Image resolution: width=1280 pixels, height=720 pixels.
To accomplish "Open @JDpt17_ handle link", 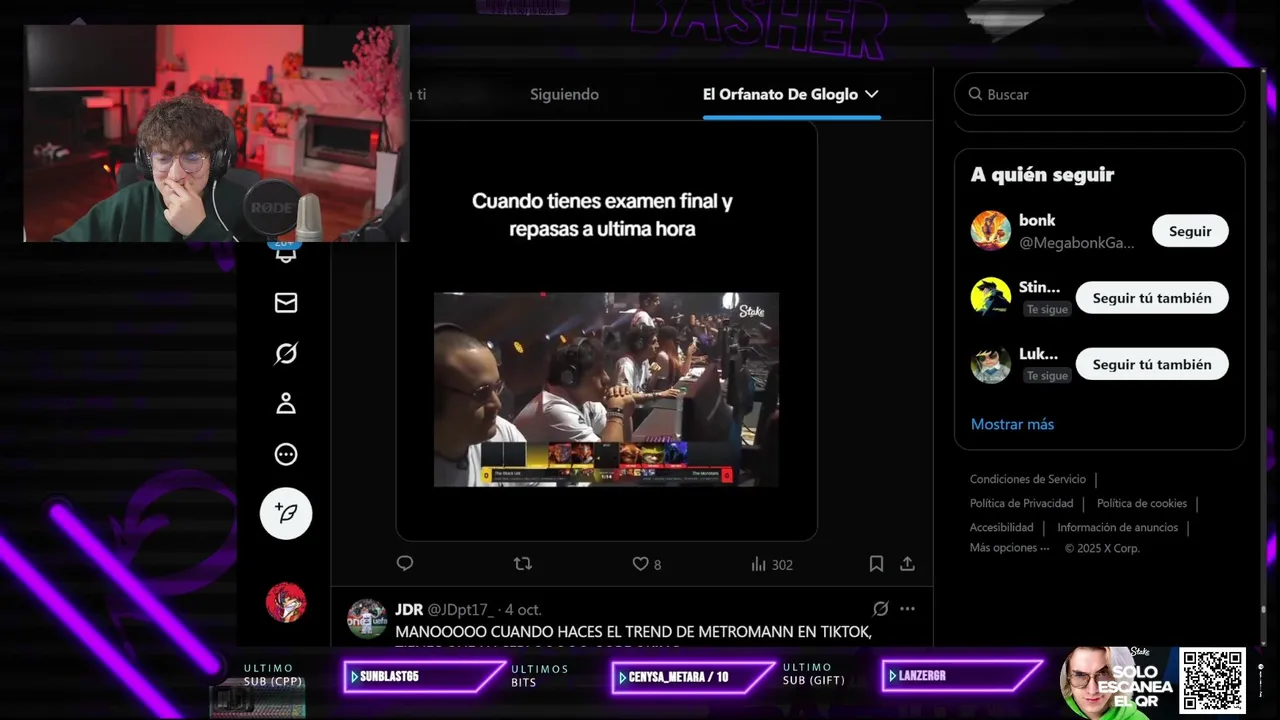I will click(x=460, y=609).
